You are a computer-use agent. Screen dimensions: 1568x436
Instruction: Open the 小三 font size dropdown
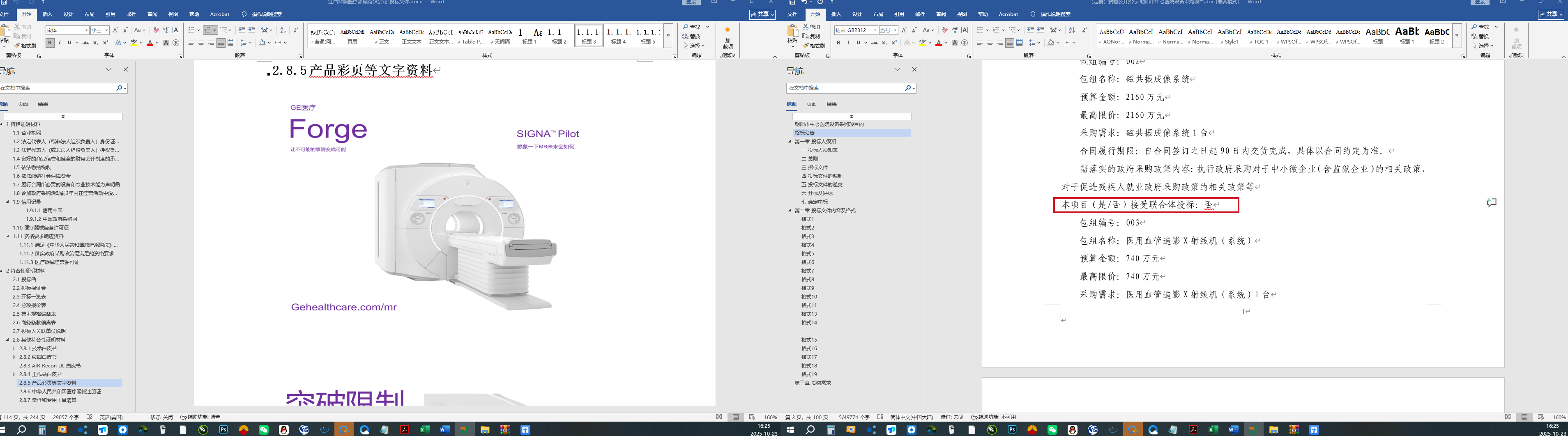[106, 30]
